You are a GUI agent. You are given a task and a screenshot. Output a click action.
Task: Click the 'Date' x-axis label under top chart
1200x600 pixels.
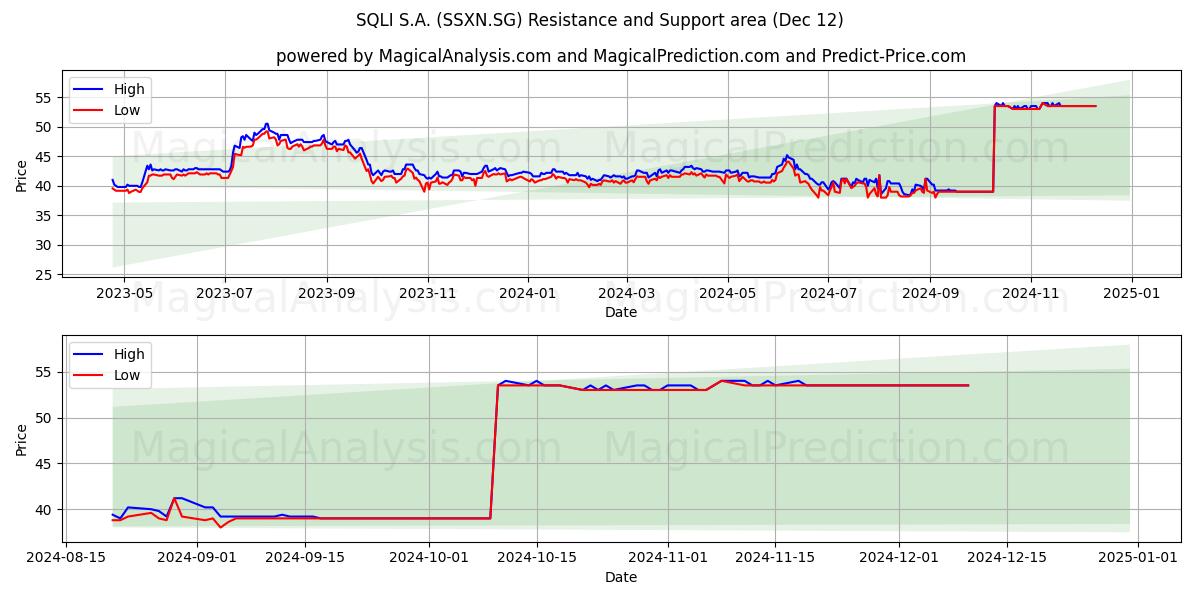click(621, 313)
